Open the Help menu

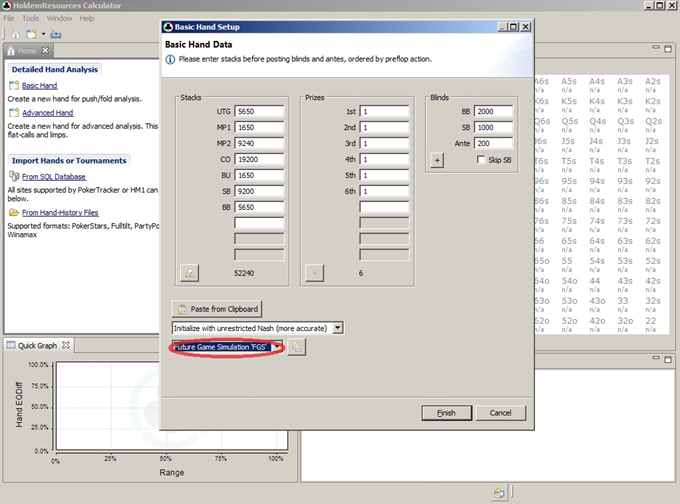pos(87,18)
